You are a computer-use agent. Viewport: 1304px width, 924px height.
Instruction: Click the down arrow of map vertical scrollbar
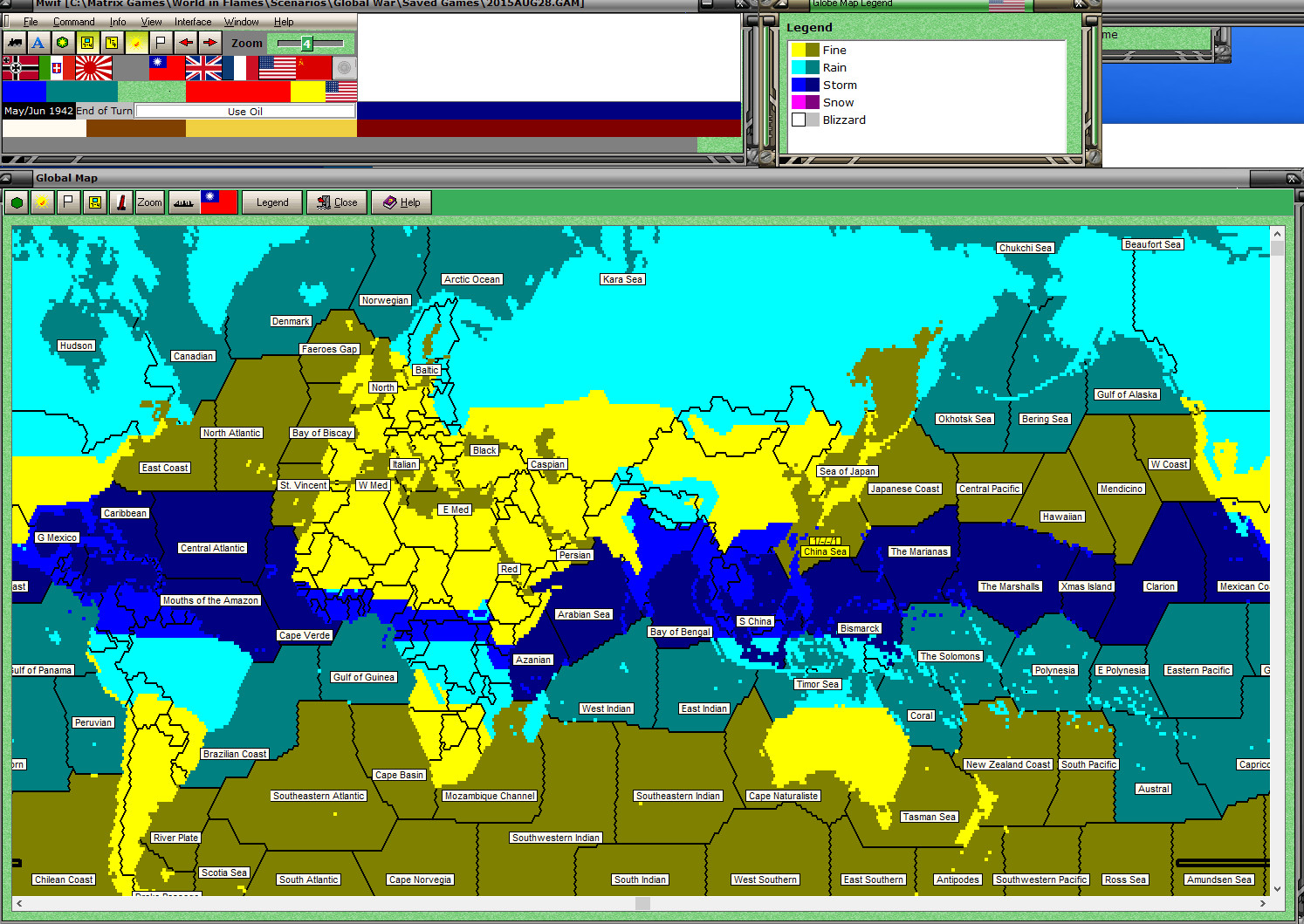[1277, 889]
